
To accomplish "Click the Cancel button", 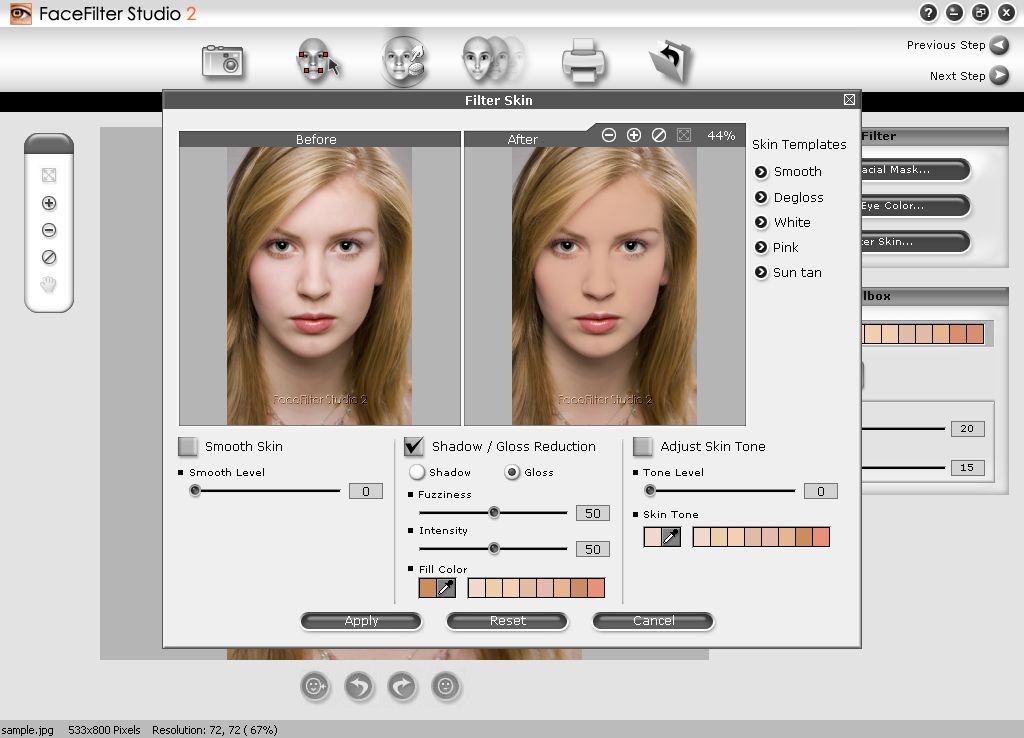I will click(653, 621).
